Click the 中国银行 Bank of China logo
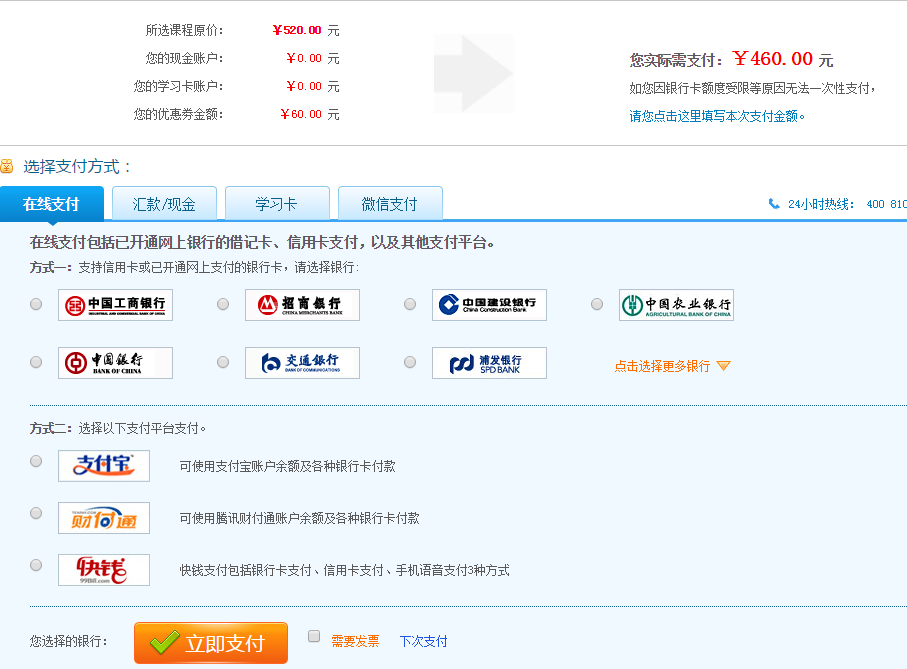 (115, 363)
